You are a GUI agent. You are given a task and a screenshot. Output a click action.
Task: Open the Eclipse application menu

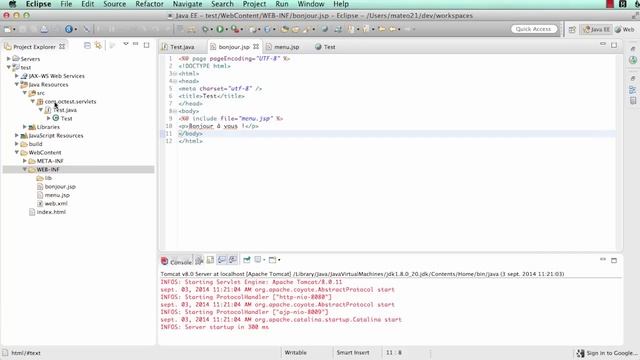(38, 4)
